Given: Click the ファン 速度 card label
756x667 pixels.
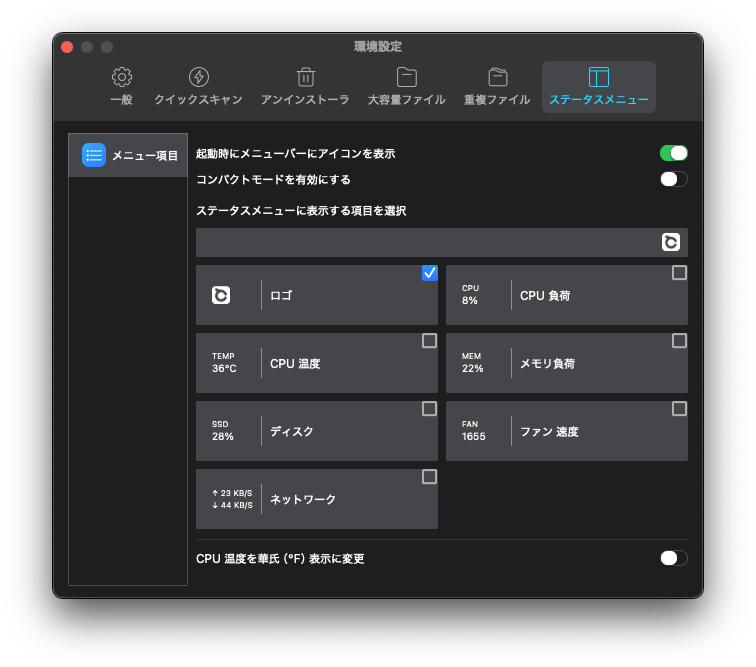Looking at the screenshot, I should point(549,431).
